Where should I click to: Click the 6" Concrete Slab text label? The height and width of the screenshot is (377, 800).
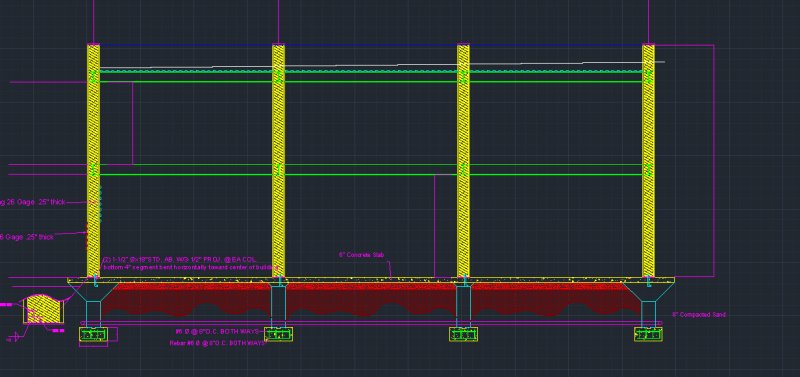[x=361, y=255]
